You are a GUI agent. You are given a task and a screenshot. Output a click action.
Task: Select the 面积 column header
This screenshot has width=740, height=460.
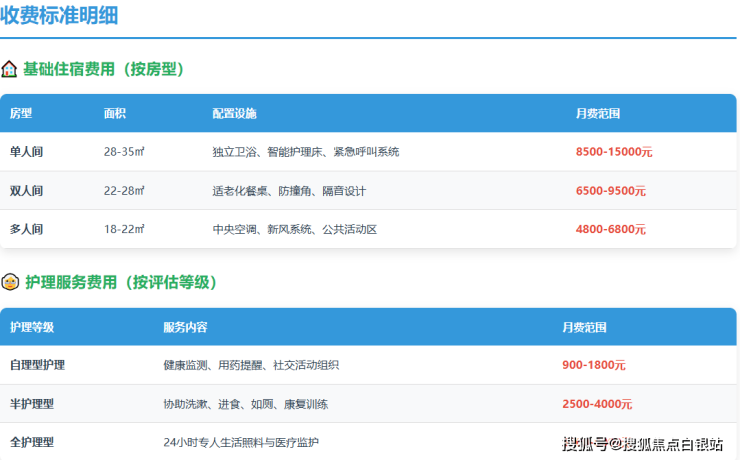tap(115, 113)
